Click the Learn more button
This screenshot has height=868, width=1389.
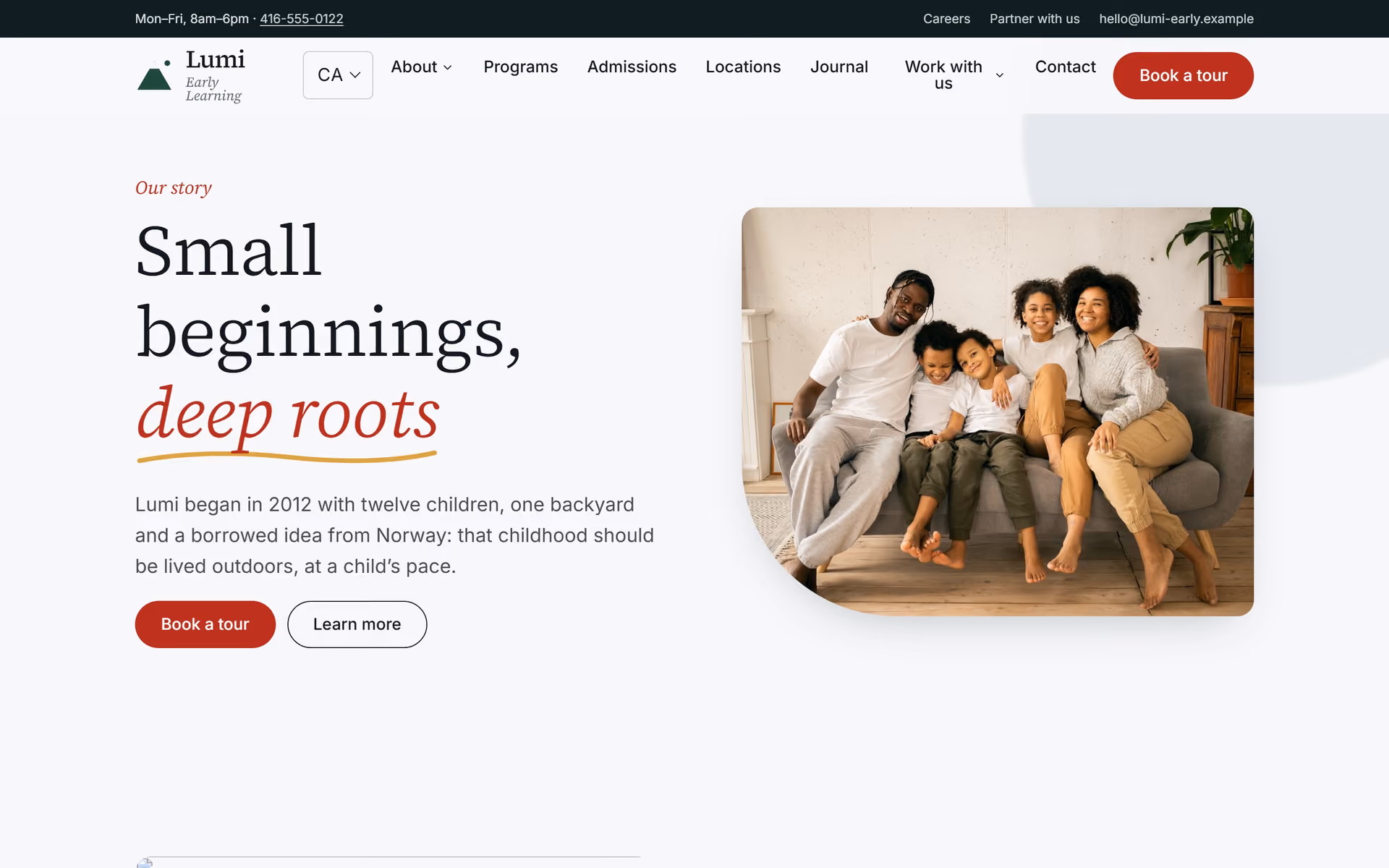[357, 624]
